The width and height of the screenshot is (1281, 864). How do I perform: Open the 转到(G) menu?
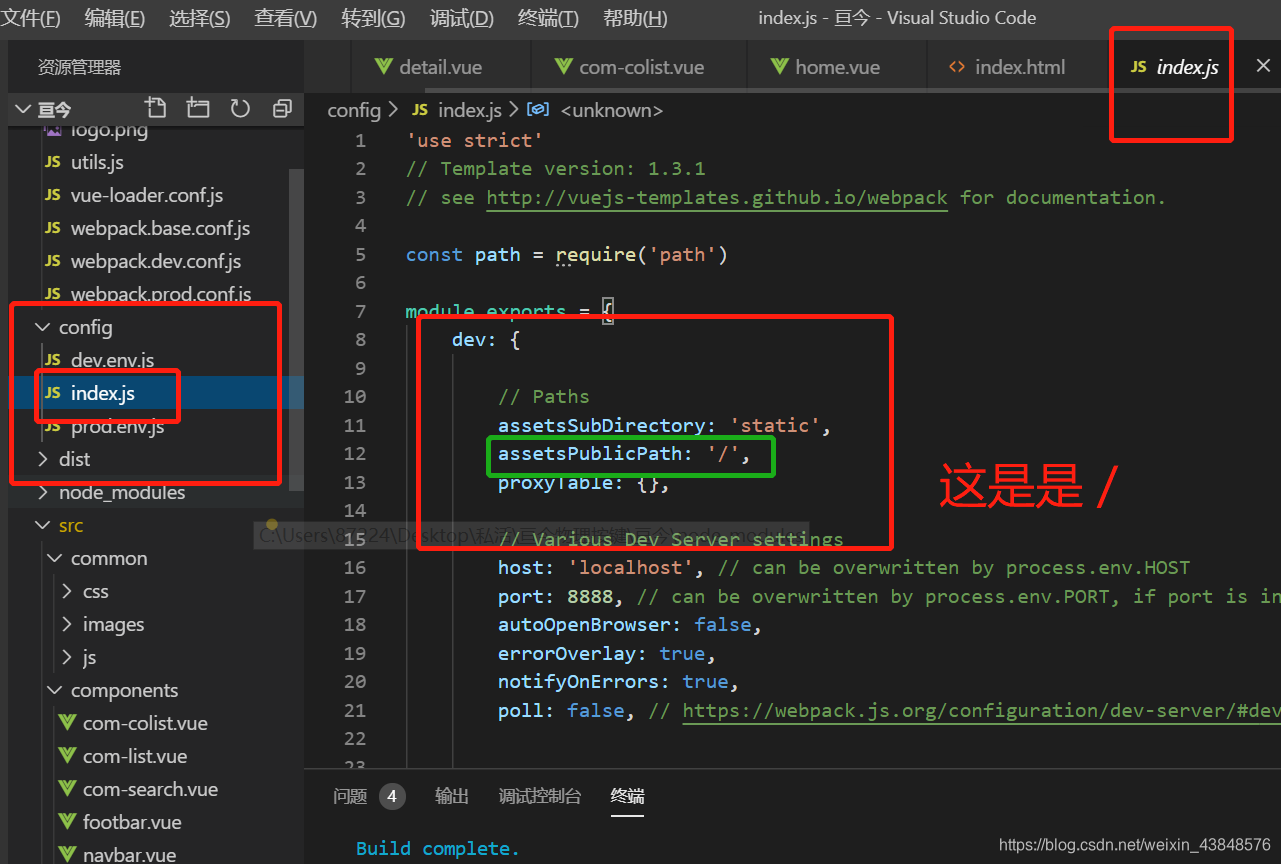(x=373, y=18)
